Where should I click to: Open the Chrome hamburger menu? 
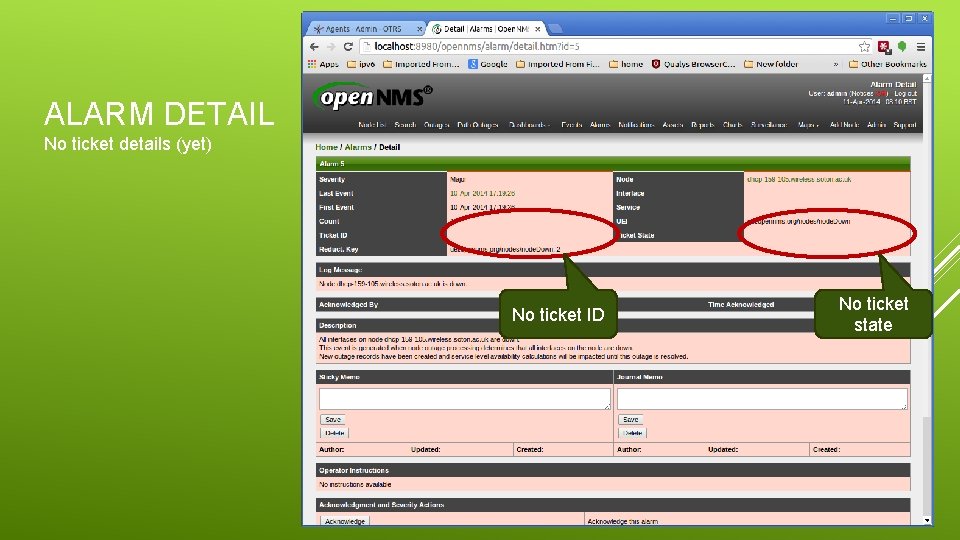pyautogui.click(x=920, y=47)
